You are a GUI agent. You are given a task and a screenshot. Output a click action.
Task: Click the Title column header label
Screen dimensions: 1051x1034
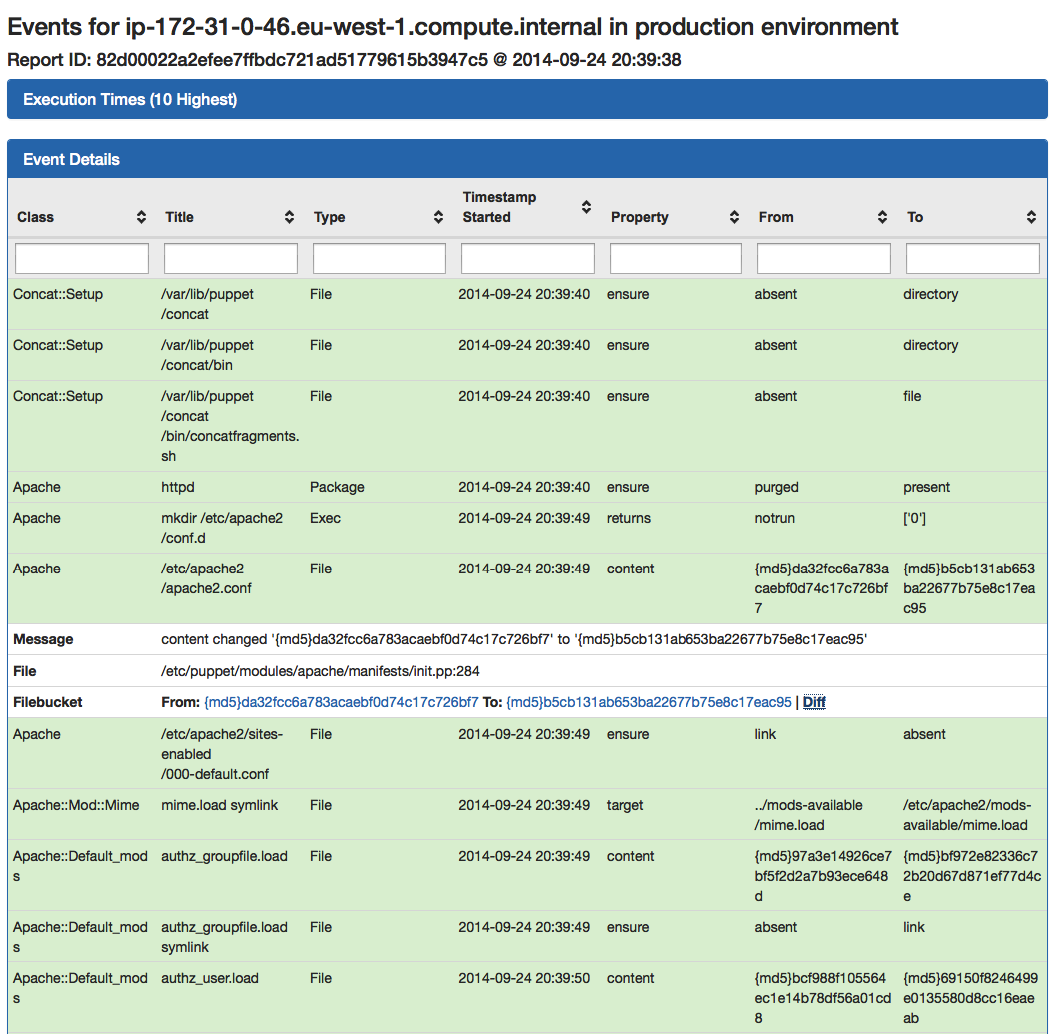tap(180, 217)
